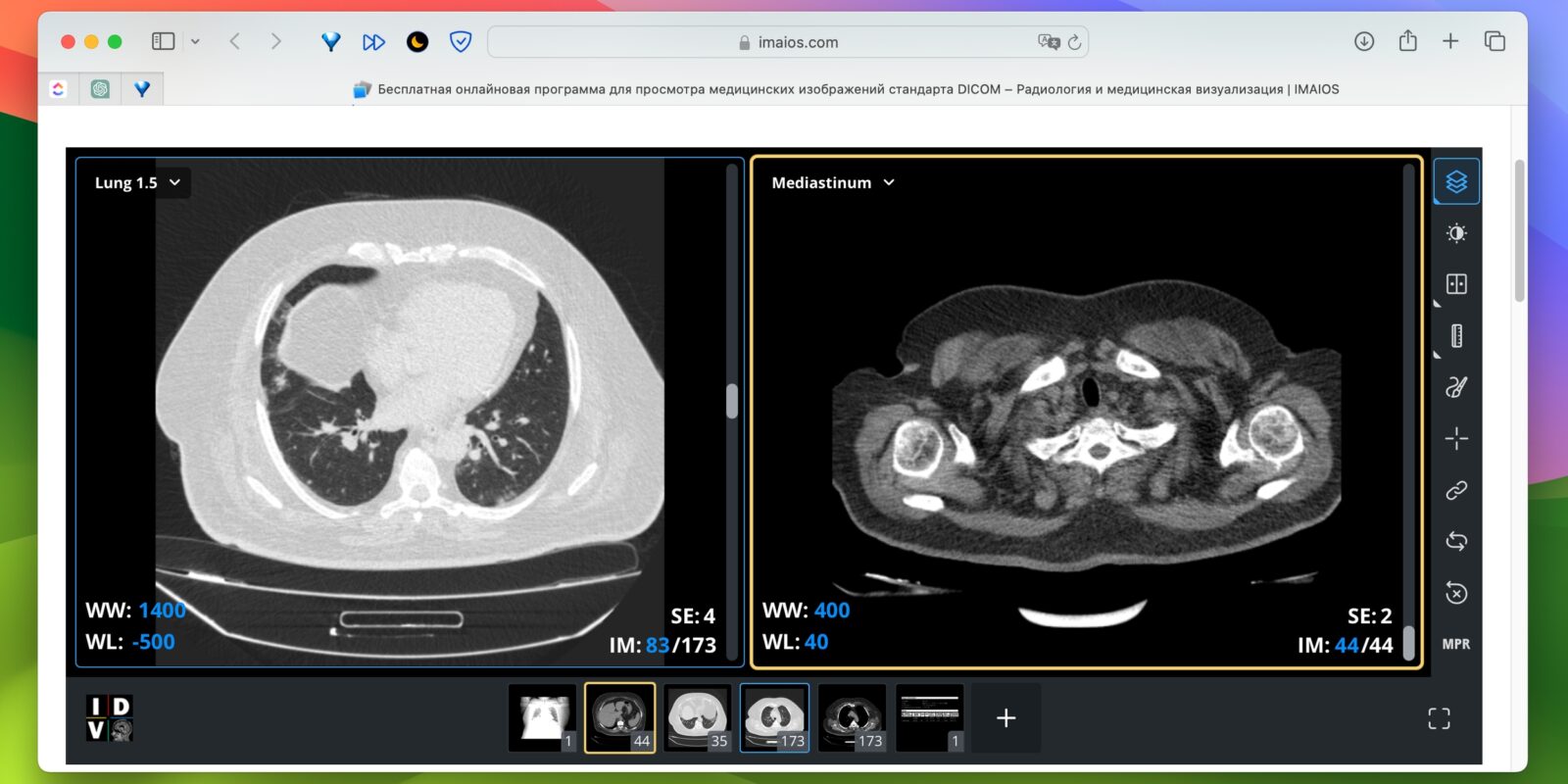Click the plus button to add series
Screen dimensions: 1568x784
(x=1005, y=718)
